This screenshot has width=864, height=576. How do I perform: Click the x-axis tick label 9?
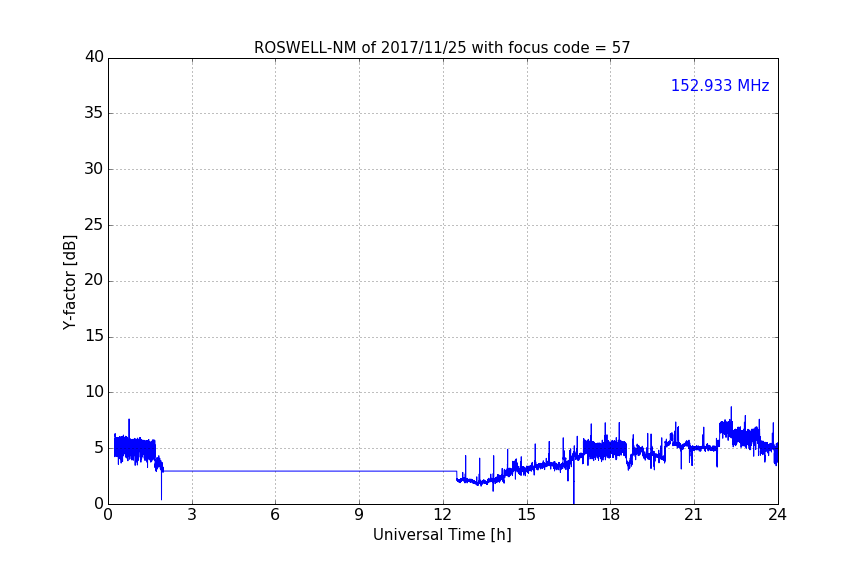coord(359,515)
